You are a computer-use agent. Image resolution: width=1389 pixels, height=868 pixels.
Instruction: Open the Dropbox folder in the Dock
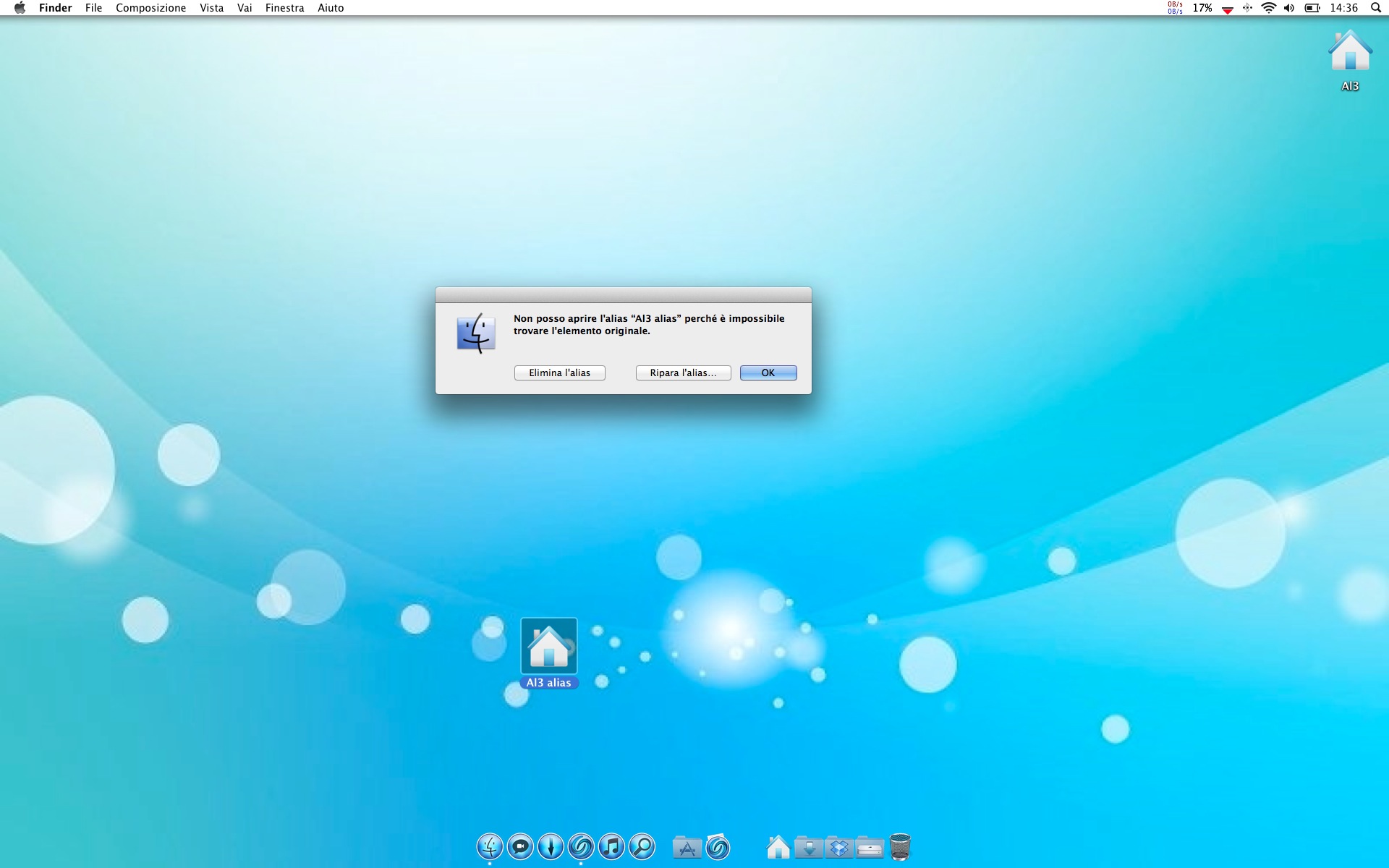[x=839, y=847]
